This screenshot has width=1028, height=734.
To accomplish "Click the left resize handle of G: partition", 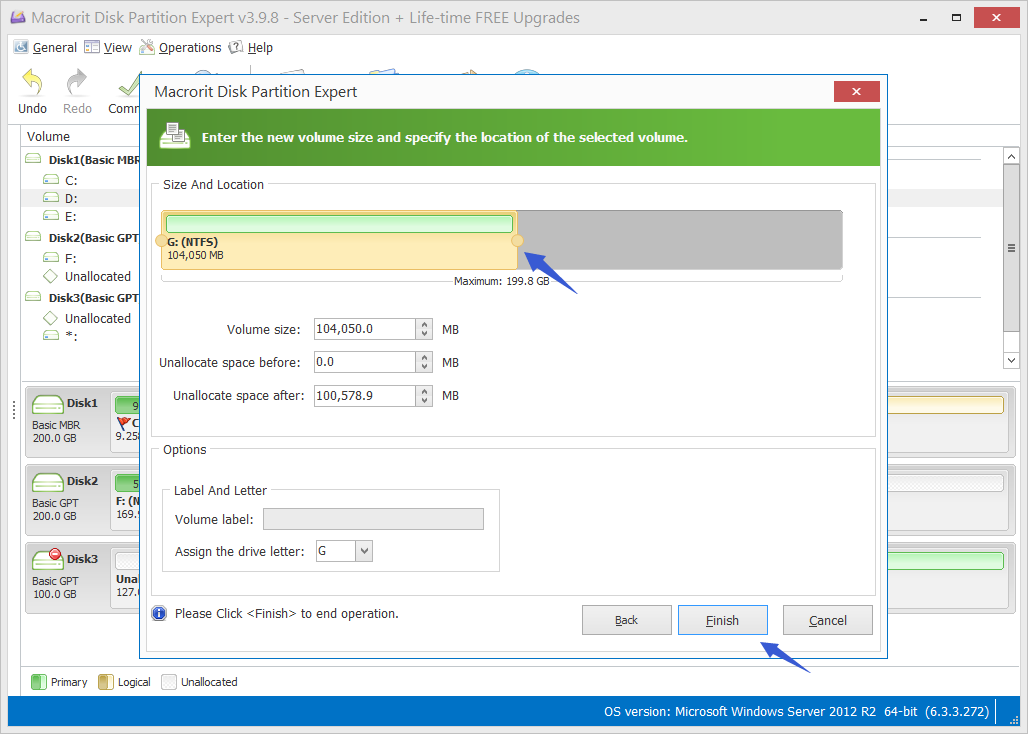I will tap(161, 241).
